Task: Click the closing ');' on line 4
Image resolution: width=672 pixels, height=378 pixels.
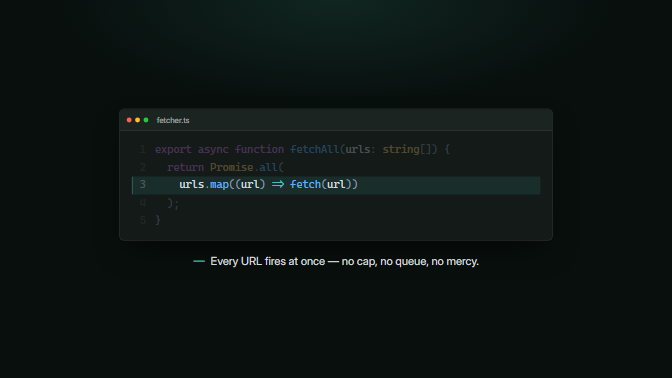Action: 173,203
